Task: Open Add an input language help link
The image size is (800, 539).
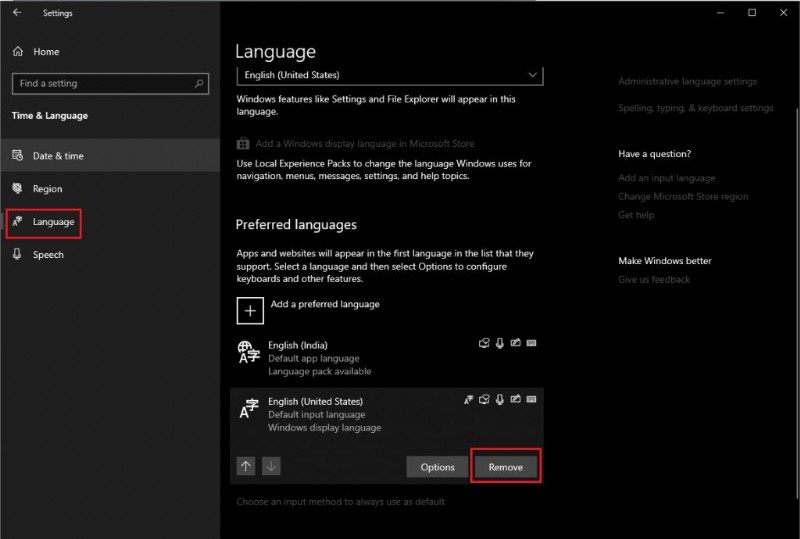Action: point(666,178)
